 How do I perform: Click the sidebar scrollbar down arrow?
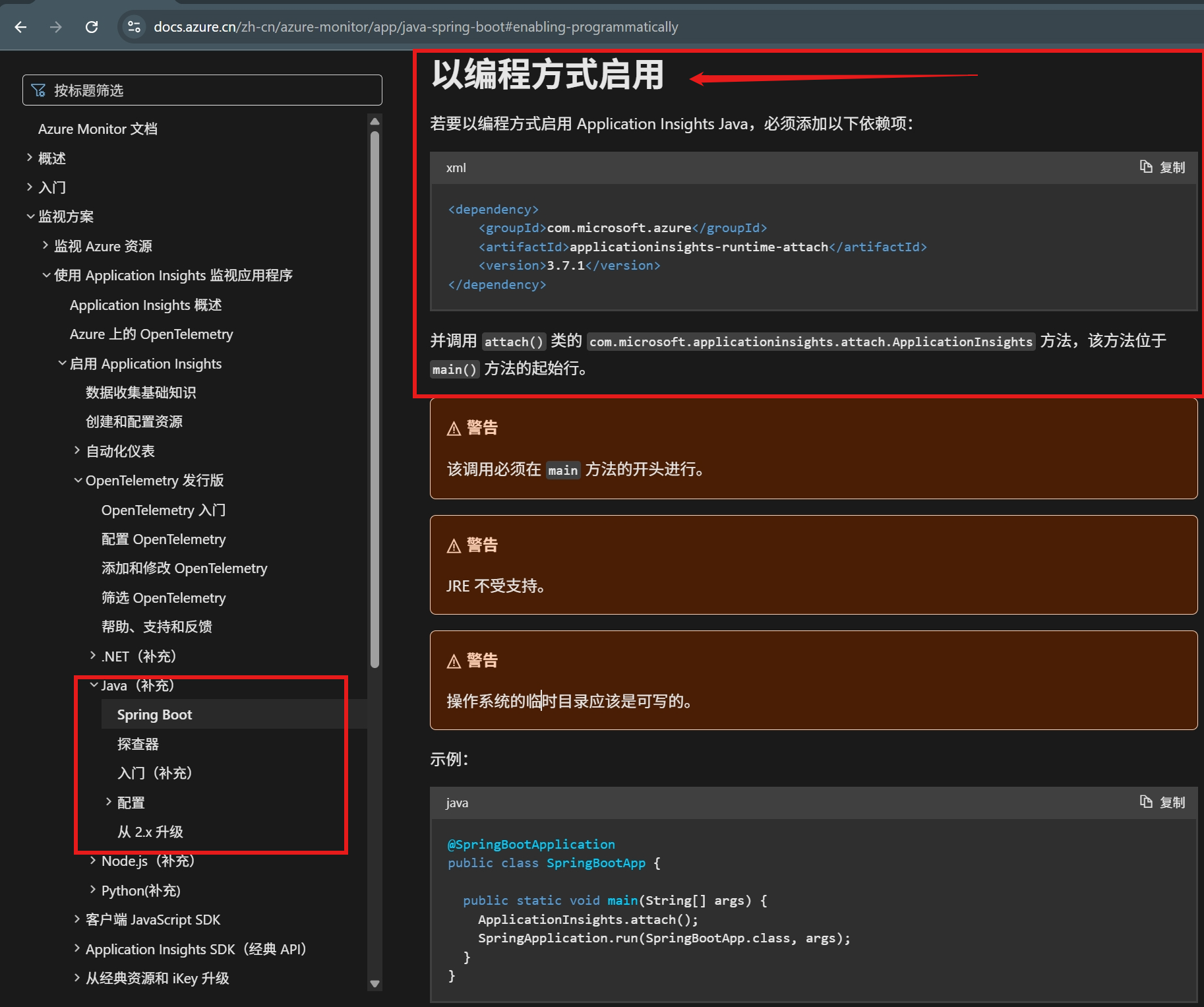pos(375,983)
